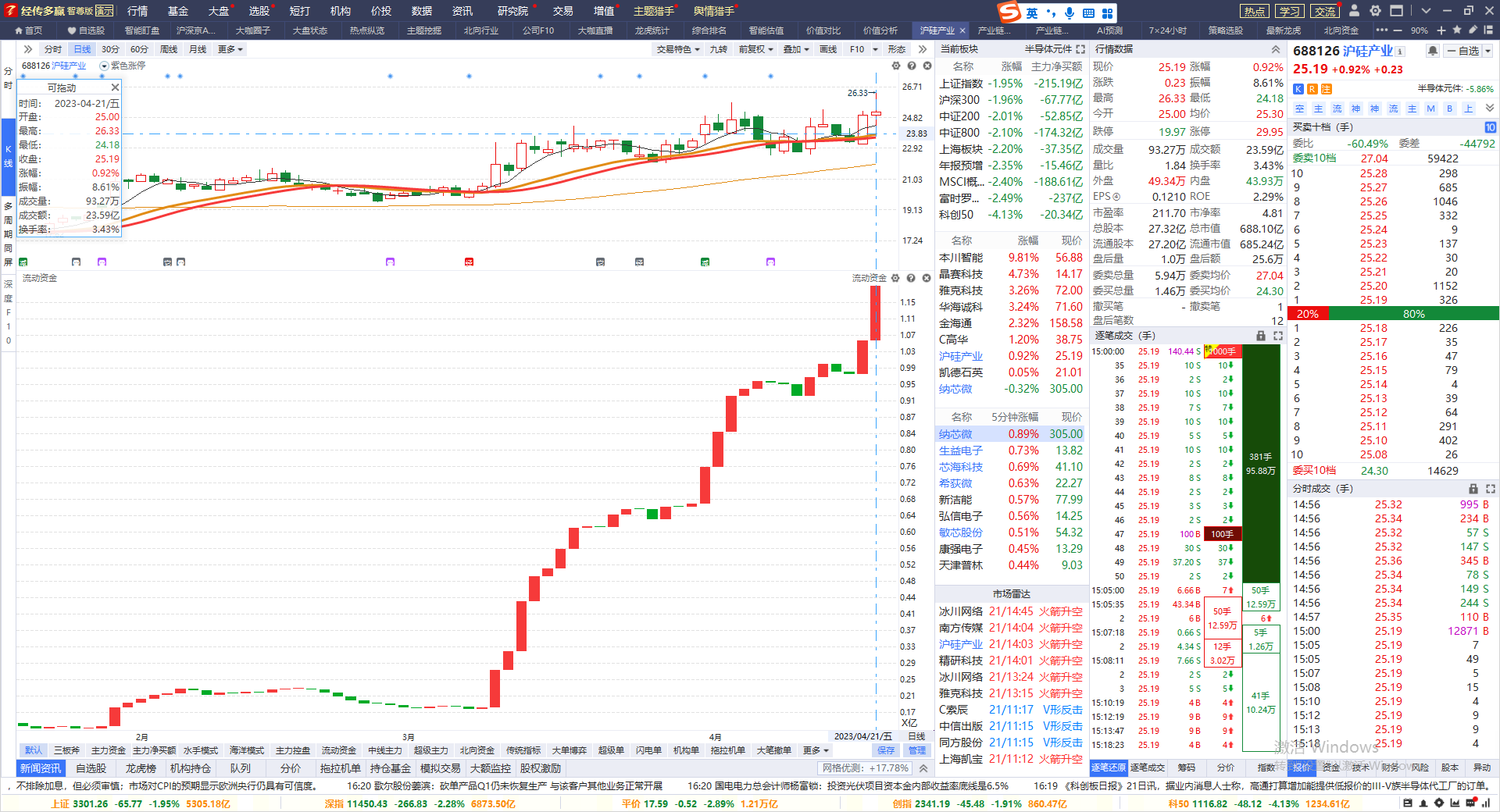
Task: Toggle the 九转 indicator
Action: [x=719, y=49]
